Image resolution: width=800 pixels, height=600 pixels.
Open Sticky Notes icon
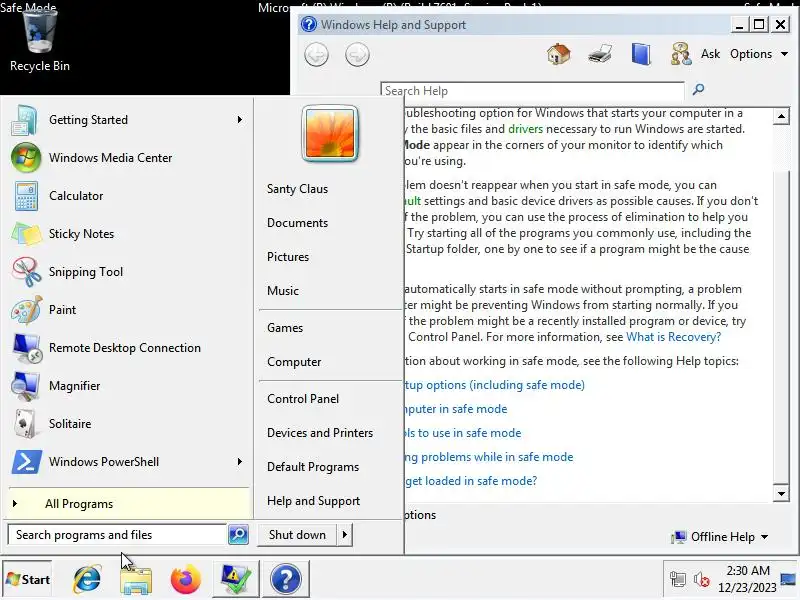pyautogui.click(x=26, y=234)
